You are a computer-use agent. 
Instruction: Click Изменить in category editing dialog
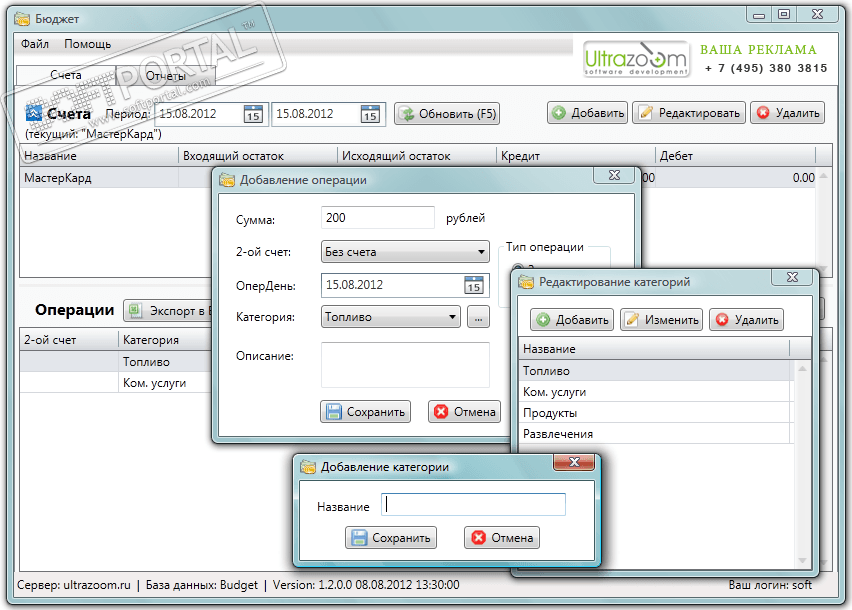[661, 320]
